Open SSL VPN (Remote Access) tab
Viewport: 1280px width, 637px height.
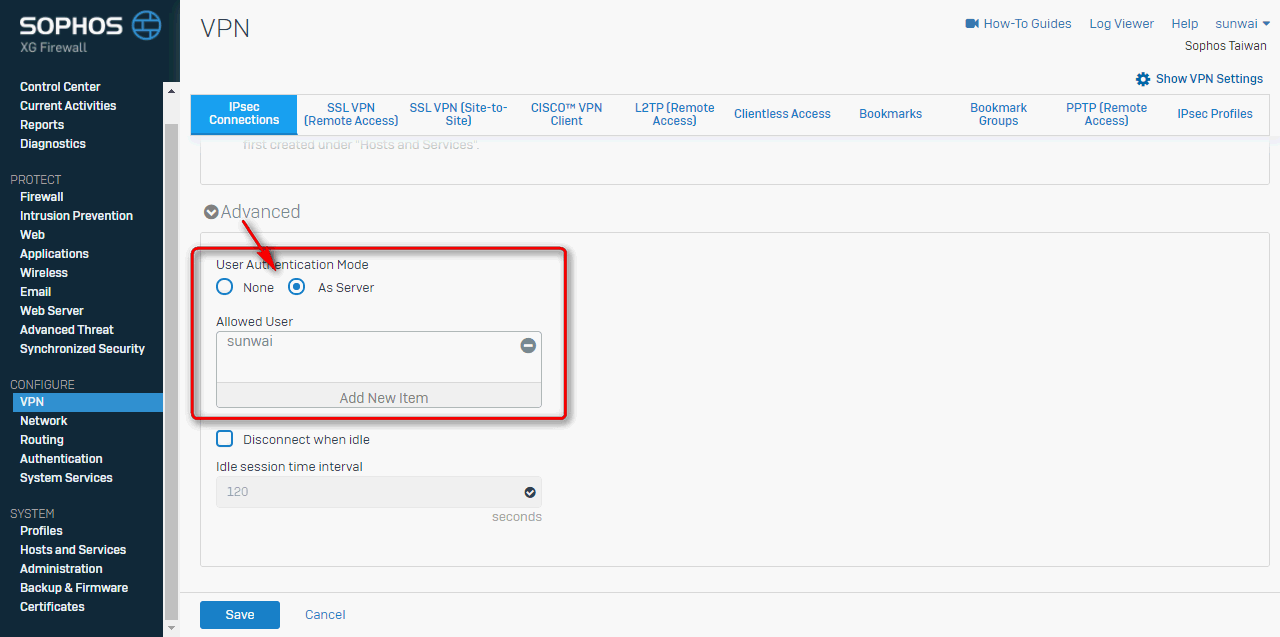tap(351, 114)
